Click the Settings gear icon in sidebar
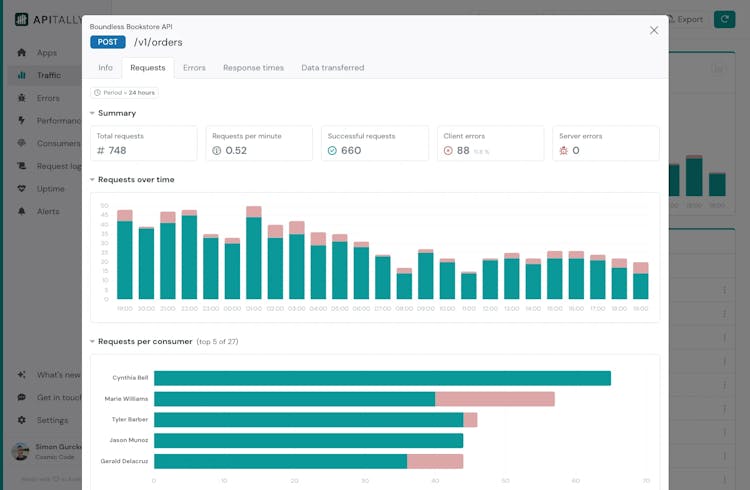 click(x=22, y=420)
